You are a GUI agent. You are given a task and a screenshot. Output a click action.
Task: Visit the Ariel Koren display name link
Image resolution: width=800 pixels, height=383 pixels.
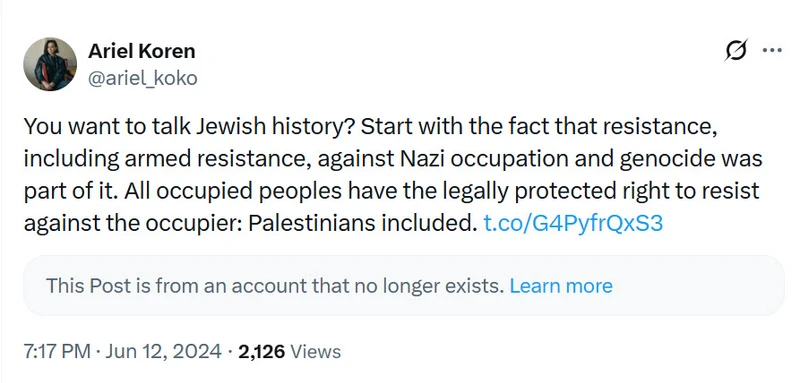pos(141,51)
